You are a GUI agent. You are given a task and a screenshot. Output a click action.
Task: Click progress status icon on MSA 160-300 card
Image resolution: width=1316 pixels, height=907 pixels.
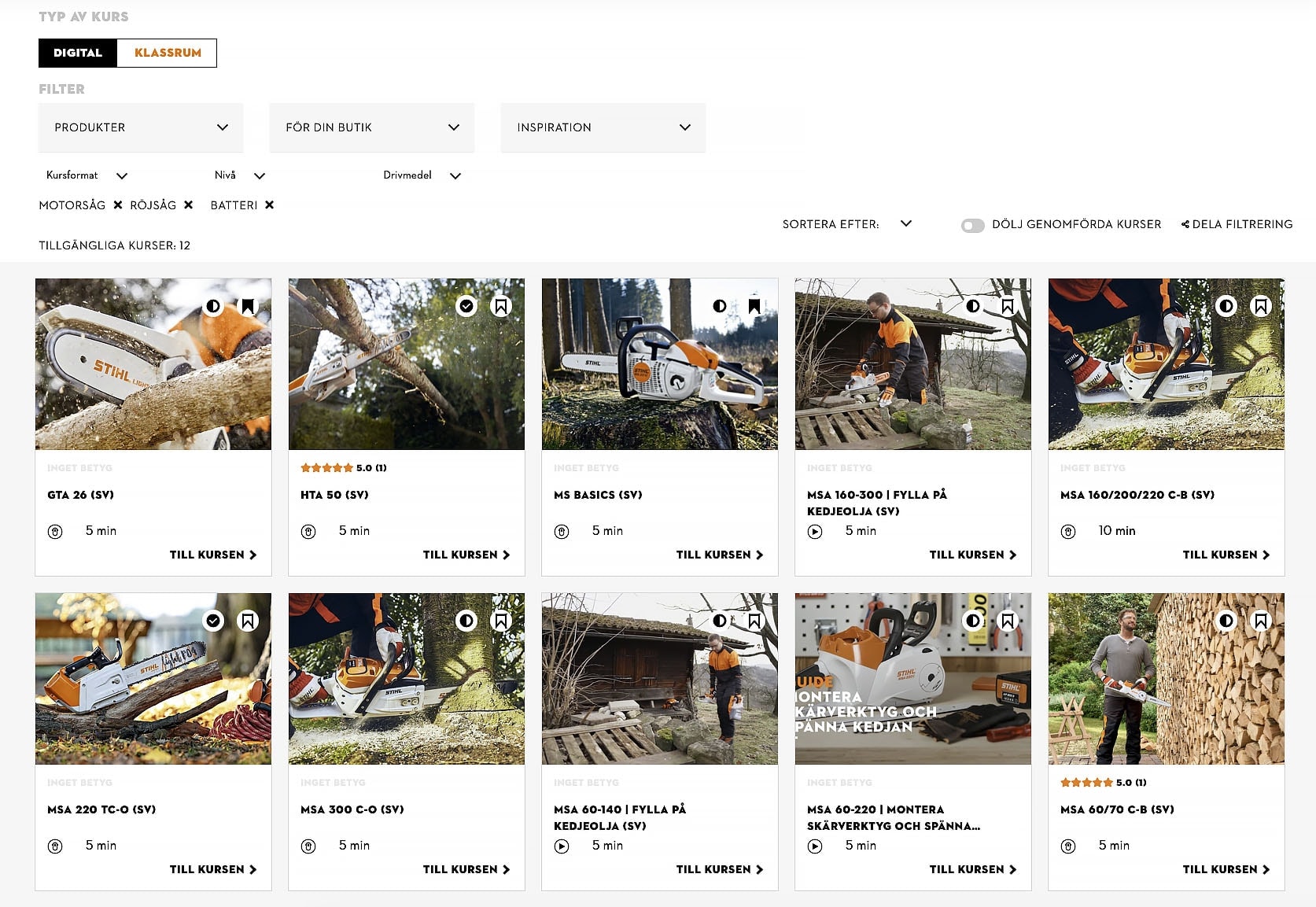click(x=973, y=306)
